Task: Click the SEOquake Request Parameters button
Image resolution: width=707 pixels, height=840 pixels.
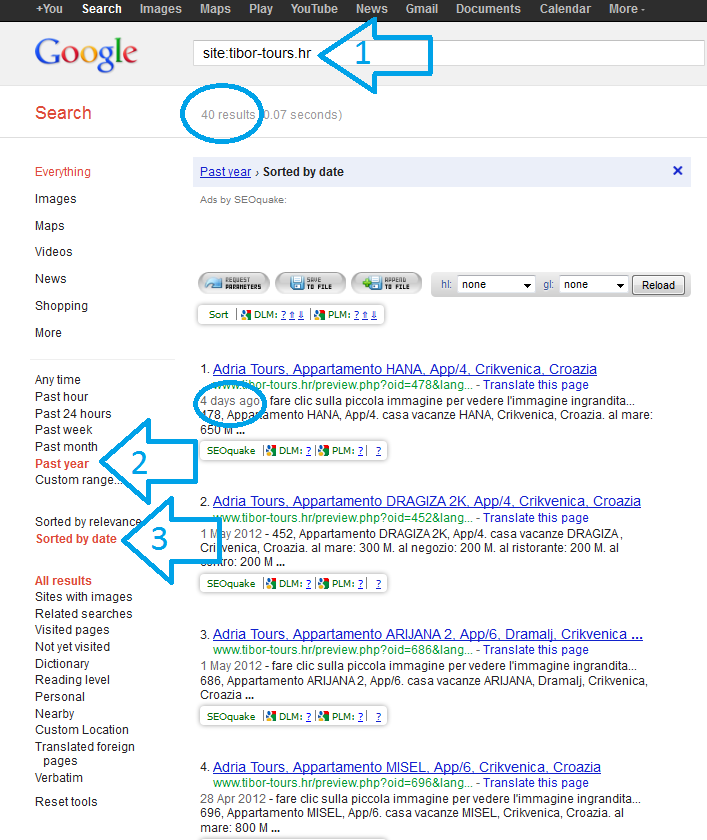Action: pos(233,283)
